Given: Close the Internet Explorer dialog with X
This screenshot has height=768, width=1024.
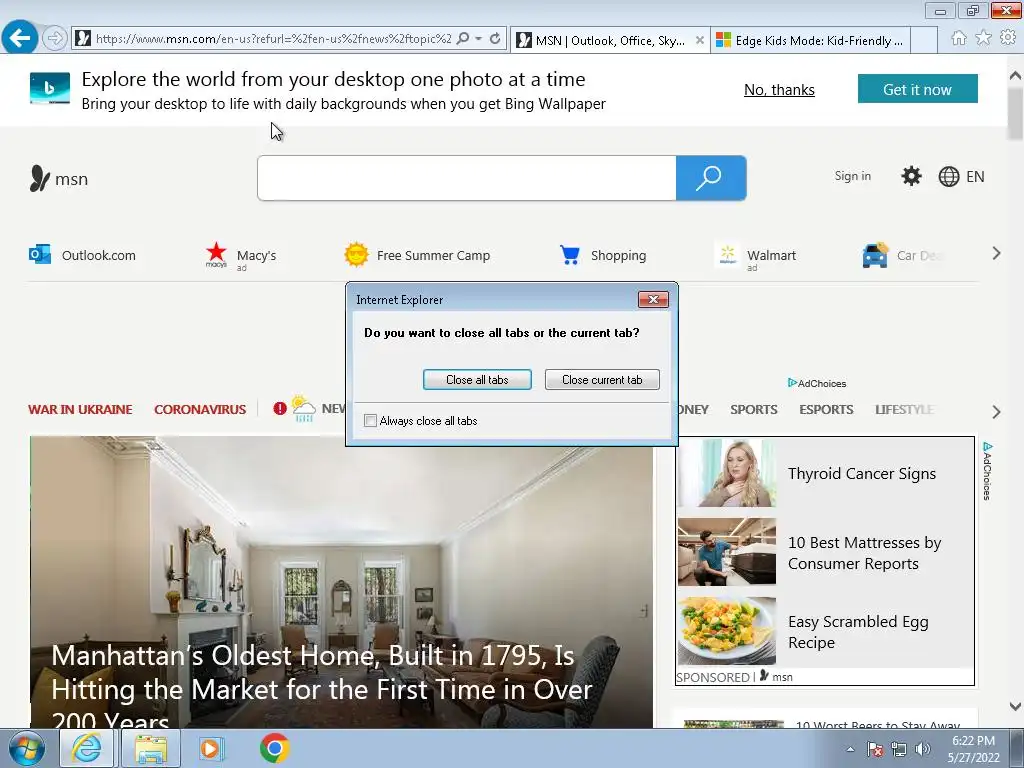Looking at the screenshot, I should (x=653, y=299).
